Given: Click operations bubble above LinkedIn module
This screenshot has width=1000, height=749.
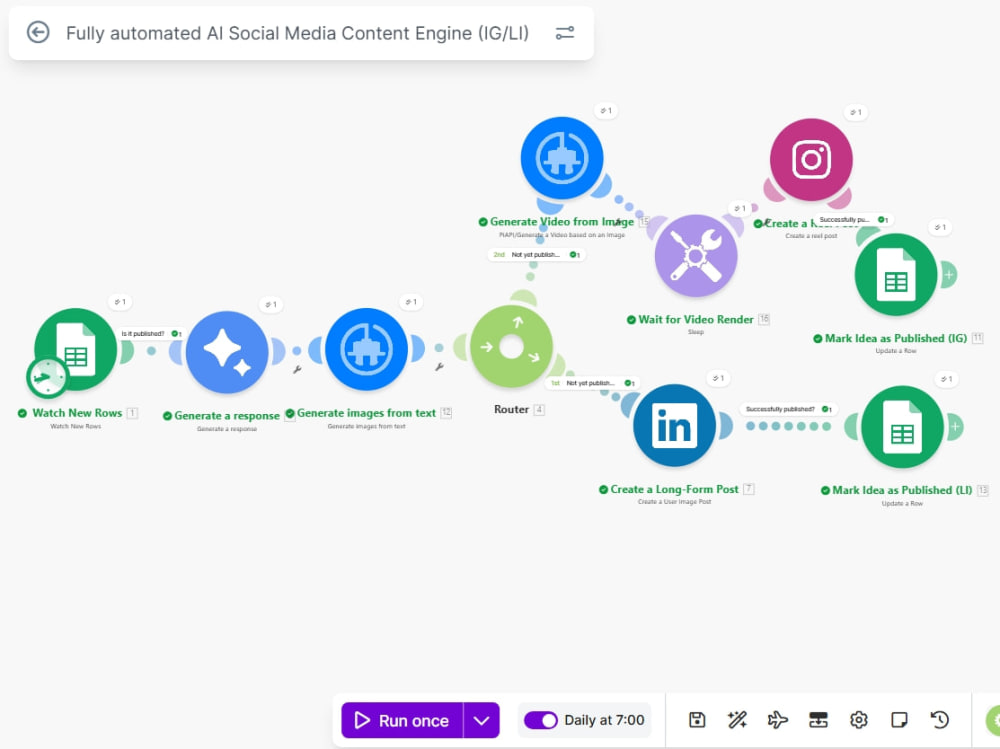Looking at the screenshot, I should [x=717, y=378].
